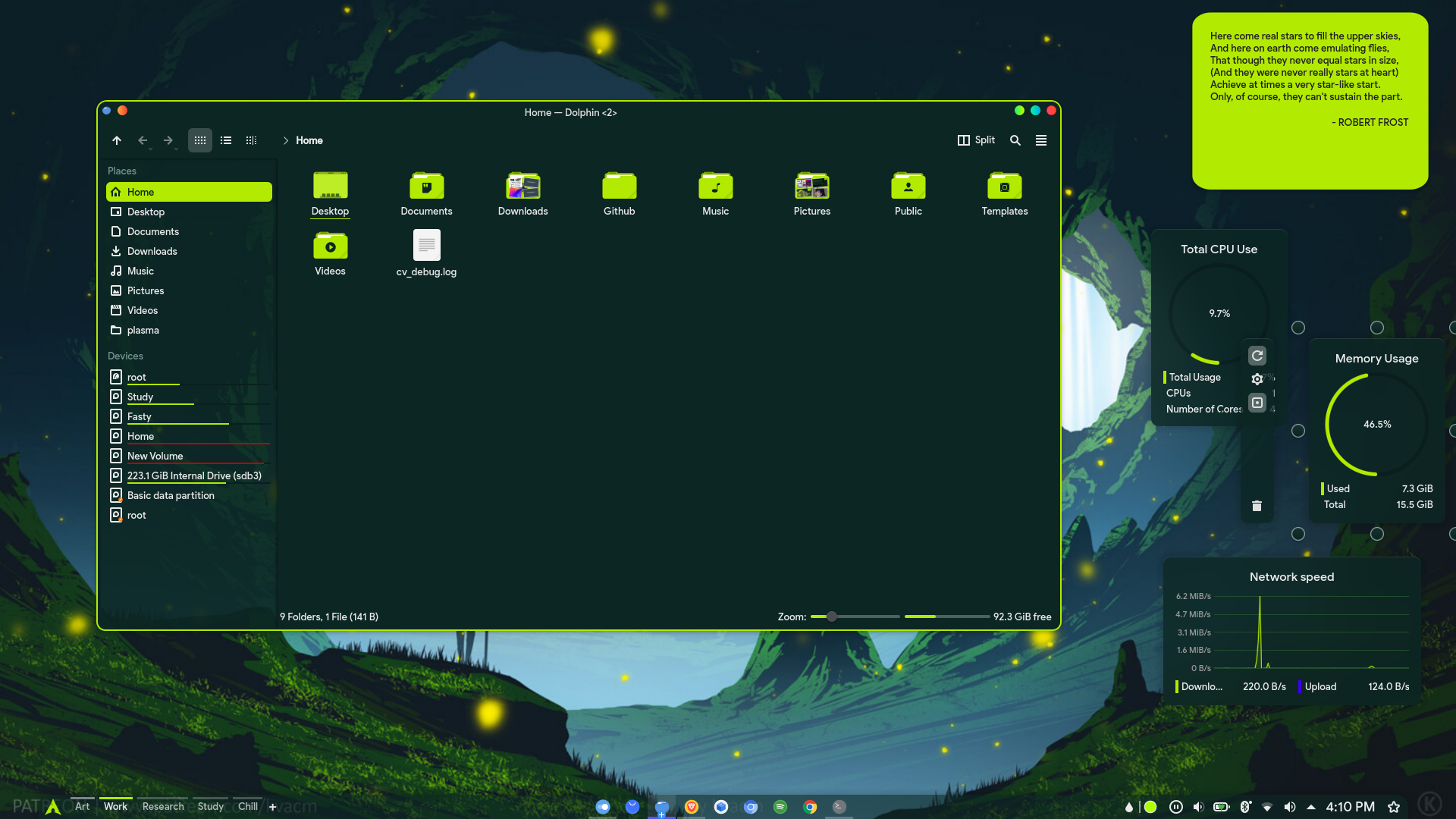This screenshot has height=819, width=1456.
Task: Switch to Details view mode
Action: coord(252,140)
